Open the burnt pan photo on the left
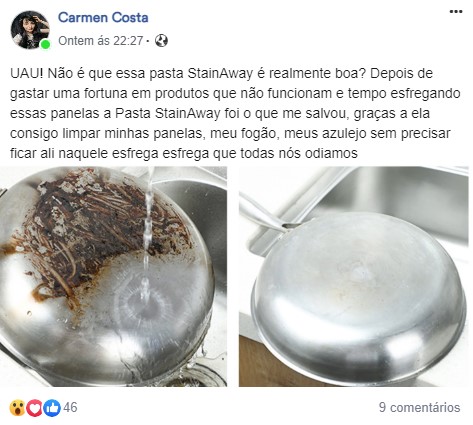 [113, 276]
